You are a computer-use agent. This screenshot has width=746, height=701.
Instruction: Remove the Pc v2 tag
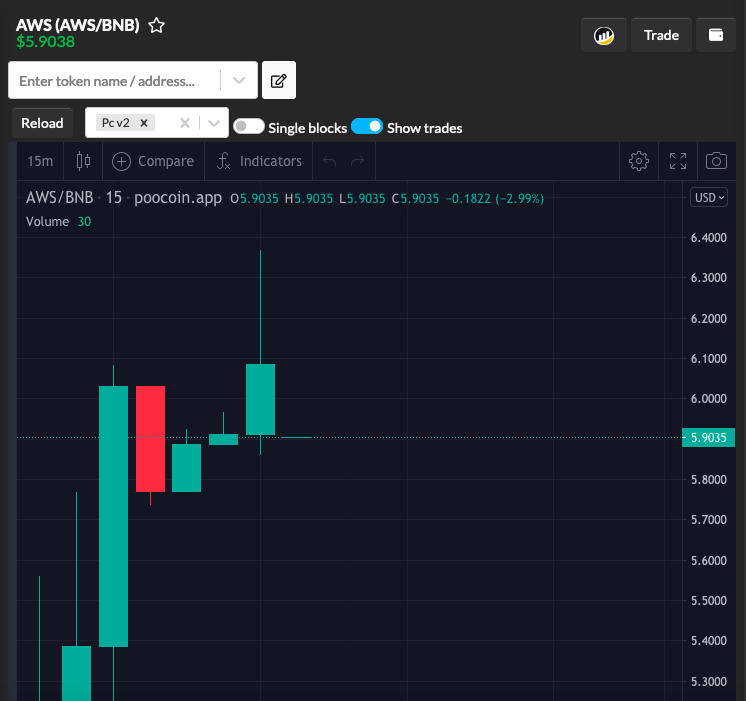(144, 123)
